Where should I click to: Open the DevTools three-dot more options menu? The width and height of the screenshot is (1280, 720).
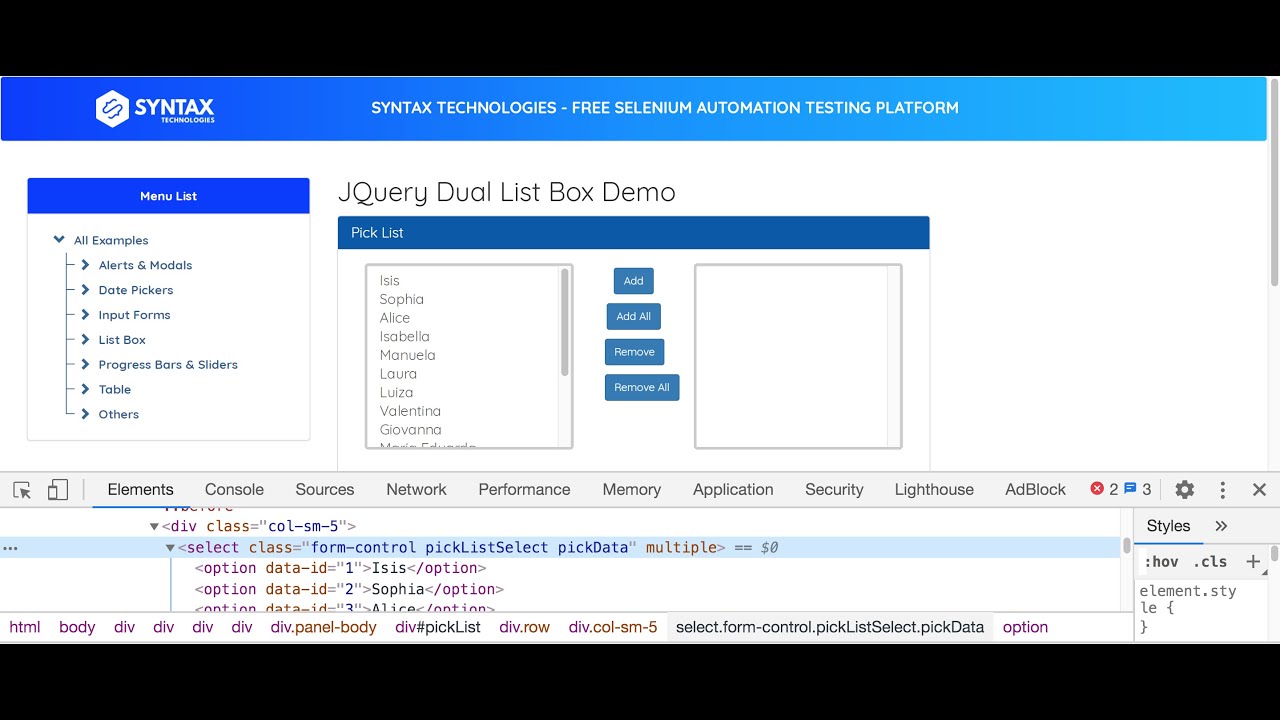pyautogui.click(x=1222, y=490)
